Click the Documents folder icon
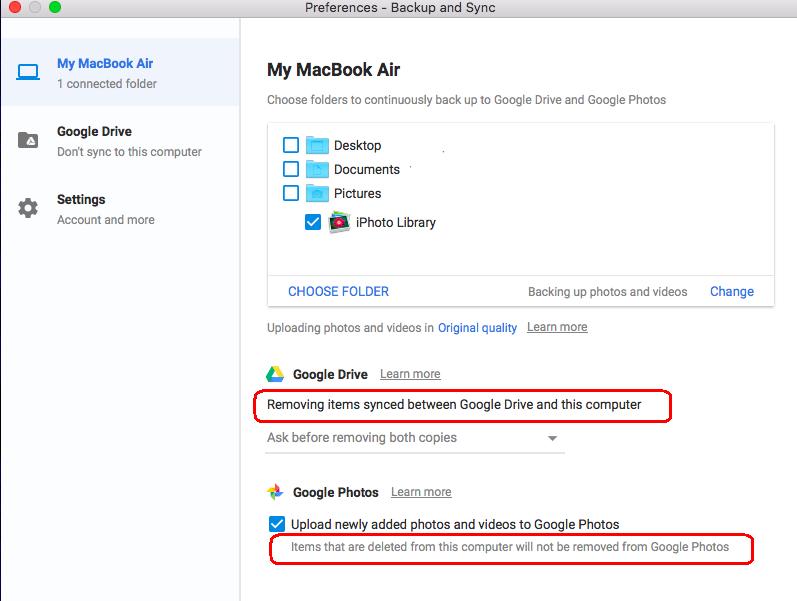Image resolution: width=797 pixels, height=601 pixels. (317, 169)
